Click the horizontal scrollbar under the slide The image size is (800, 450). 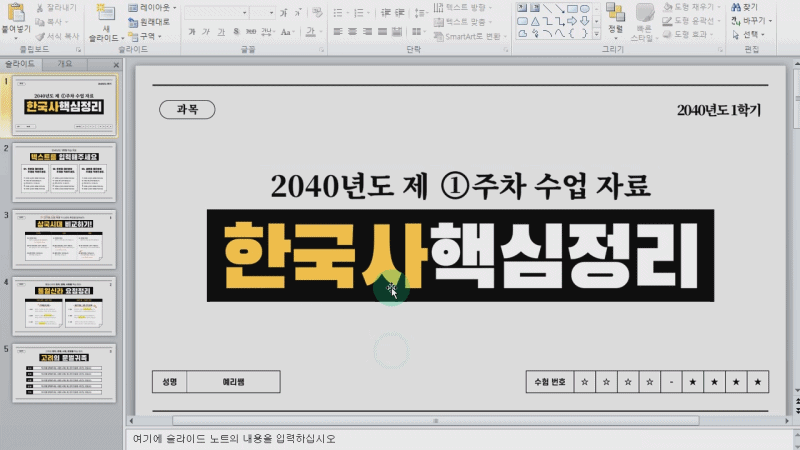[x=436, y=421]
